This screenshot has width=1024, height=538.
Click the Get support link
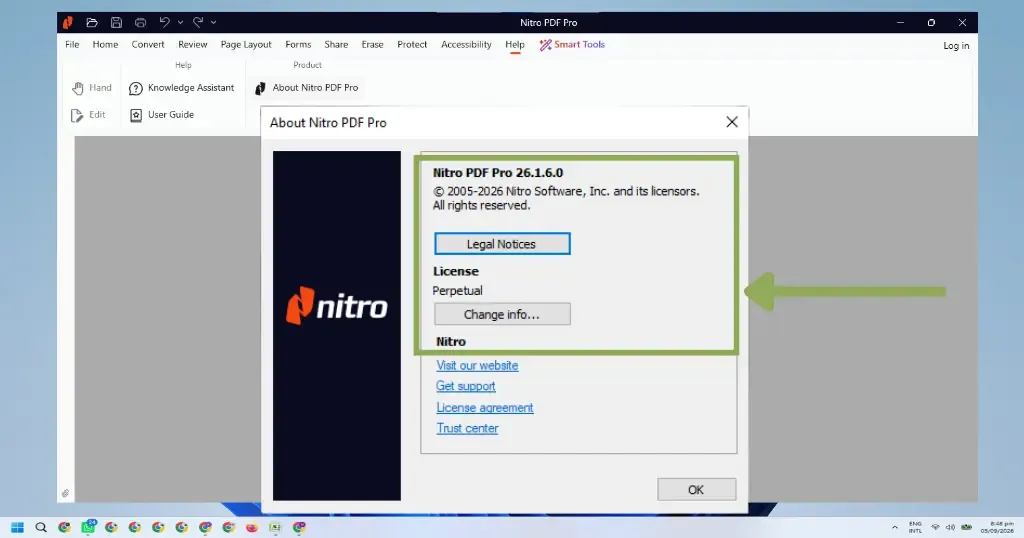(466, 386)
